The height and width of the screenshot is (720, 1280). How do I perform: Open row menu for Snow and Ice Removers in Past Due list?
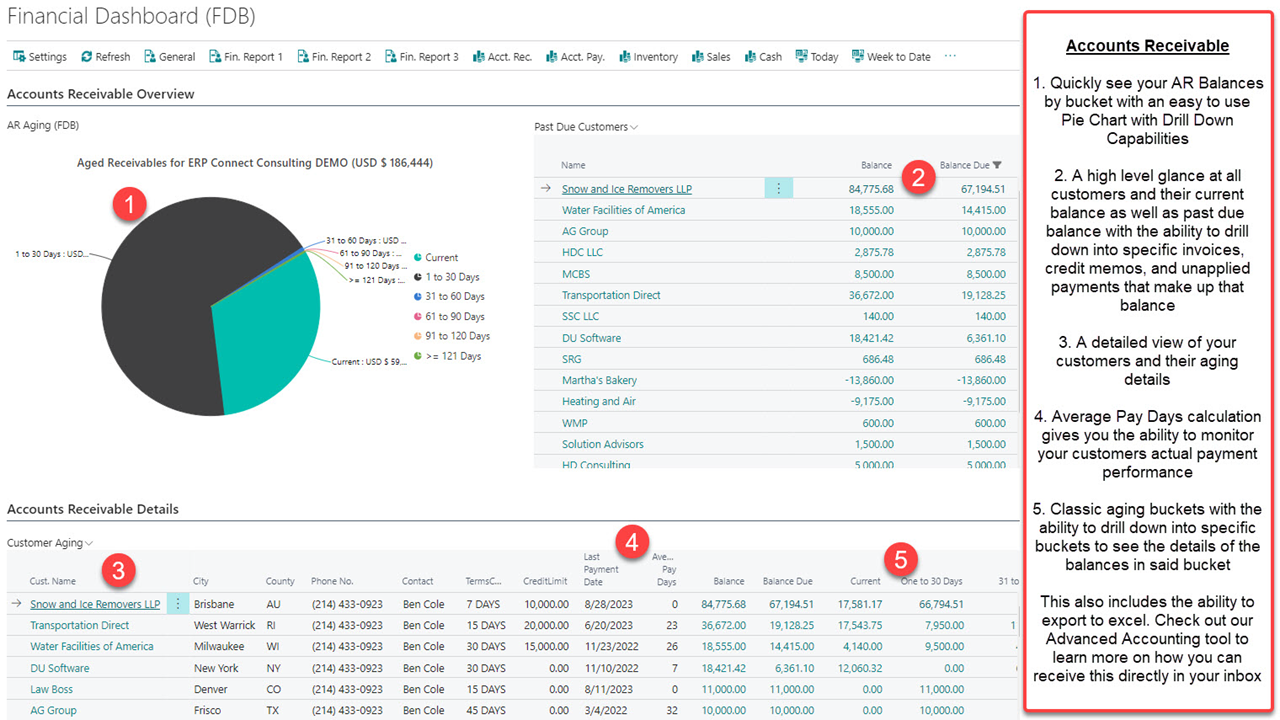[779, 188]
